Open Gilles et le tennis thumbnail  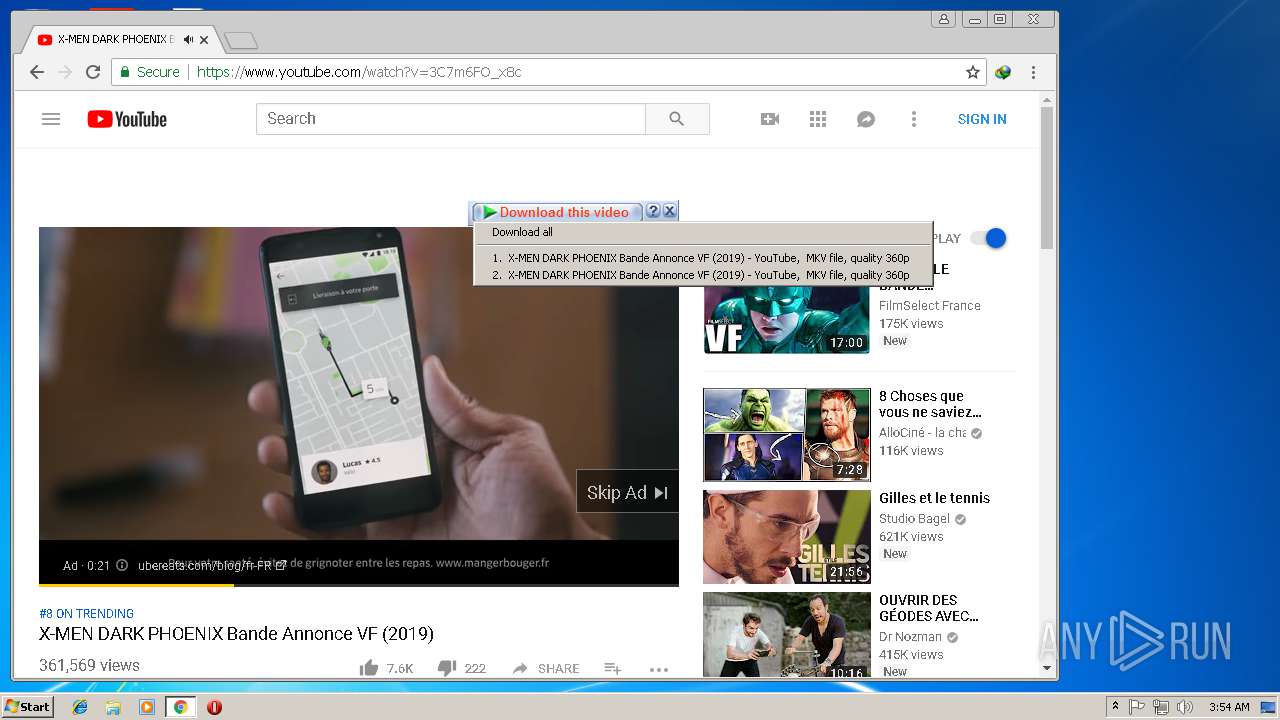787,537
